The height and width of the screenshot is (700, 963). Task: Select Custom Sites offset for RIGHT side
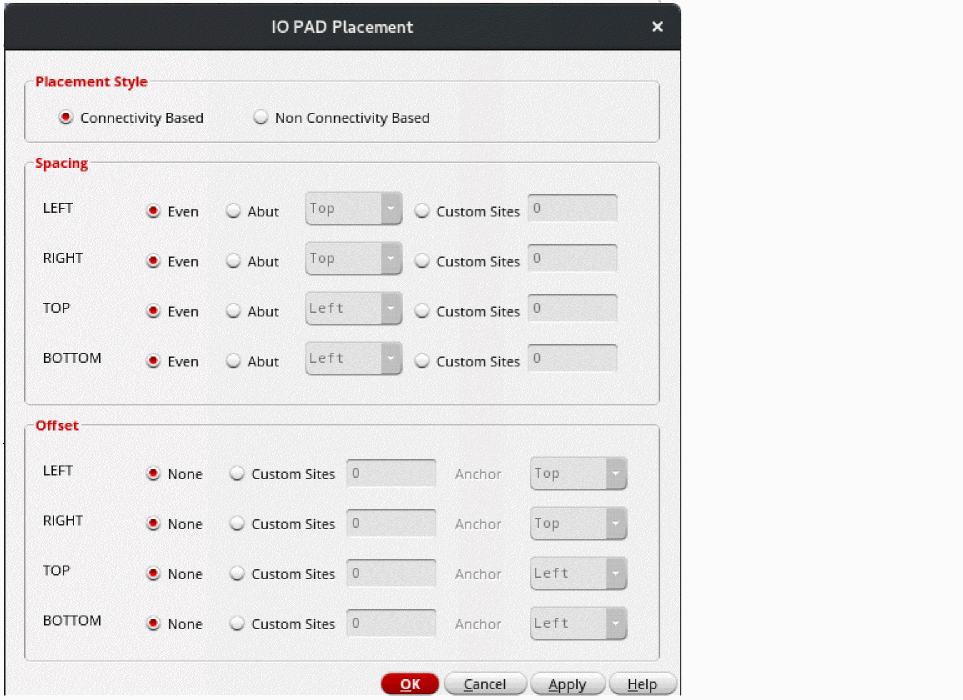[237, 524]
